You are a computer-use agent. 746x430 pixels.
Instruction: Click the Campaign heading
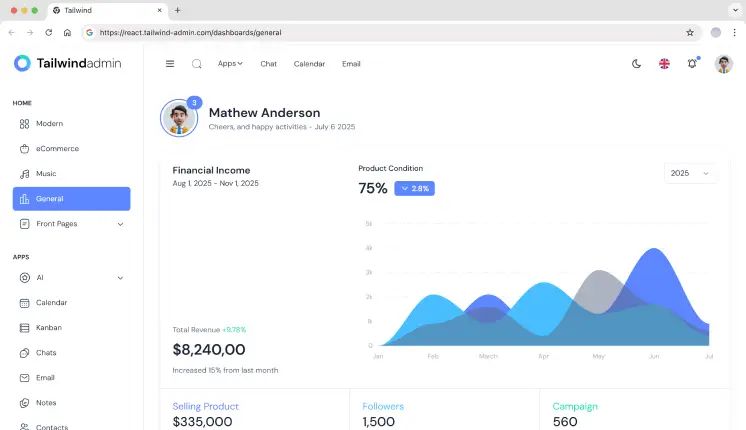575,406
